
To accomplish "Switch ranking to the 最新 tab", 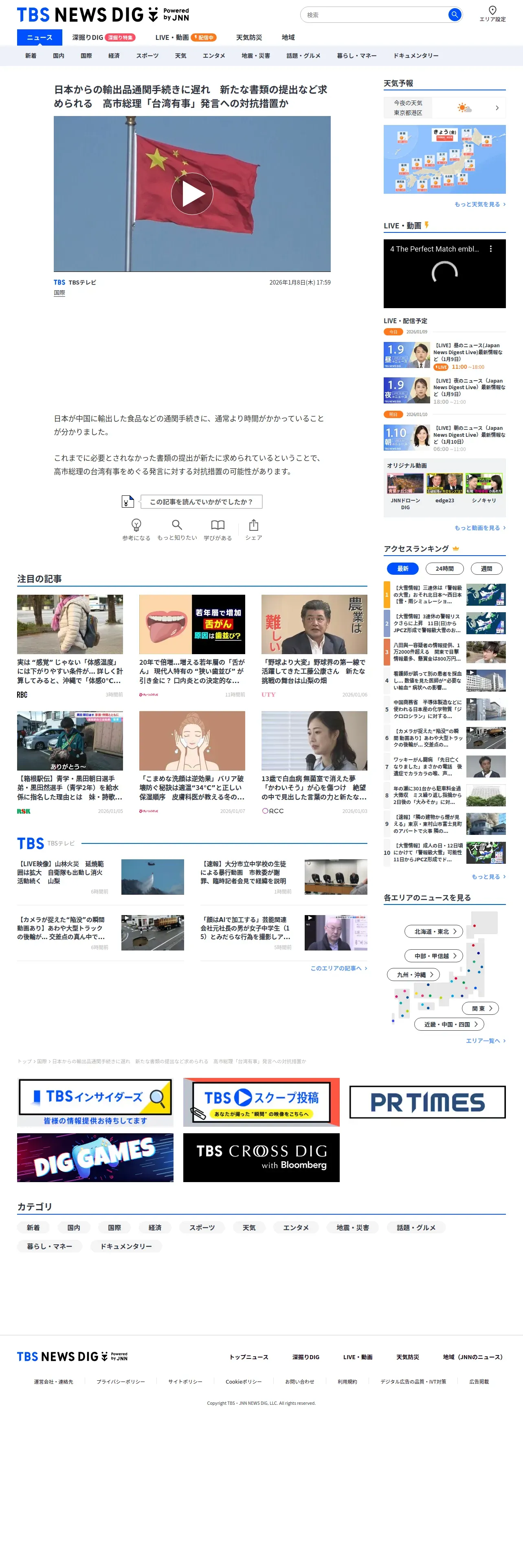I will tap(403, 569).
